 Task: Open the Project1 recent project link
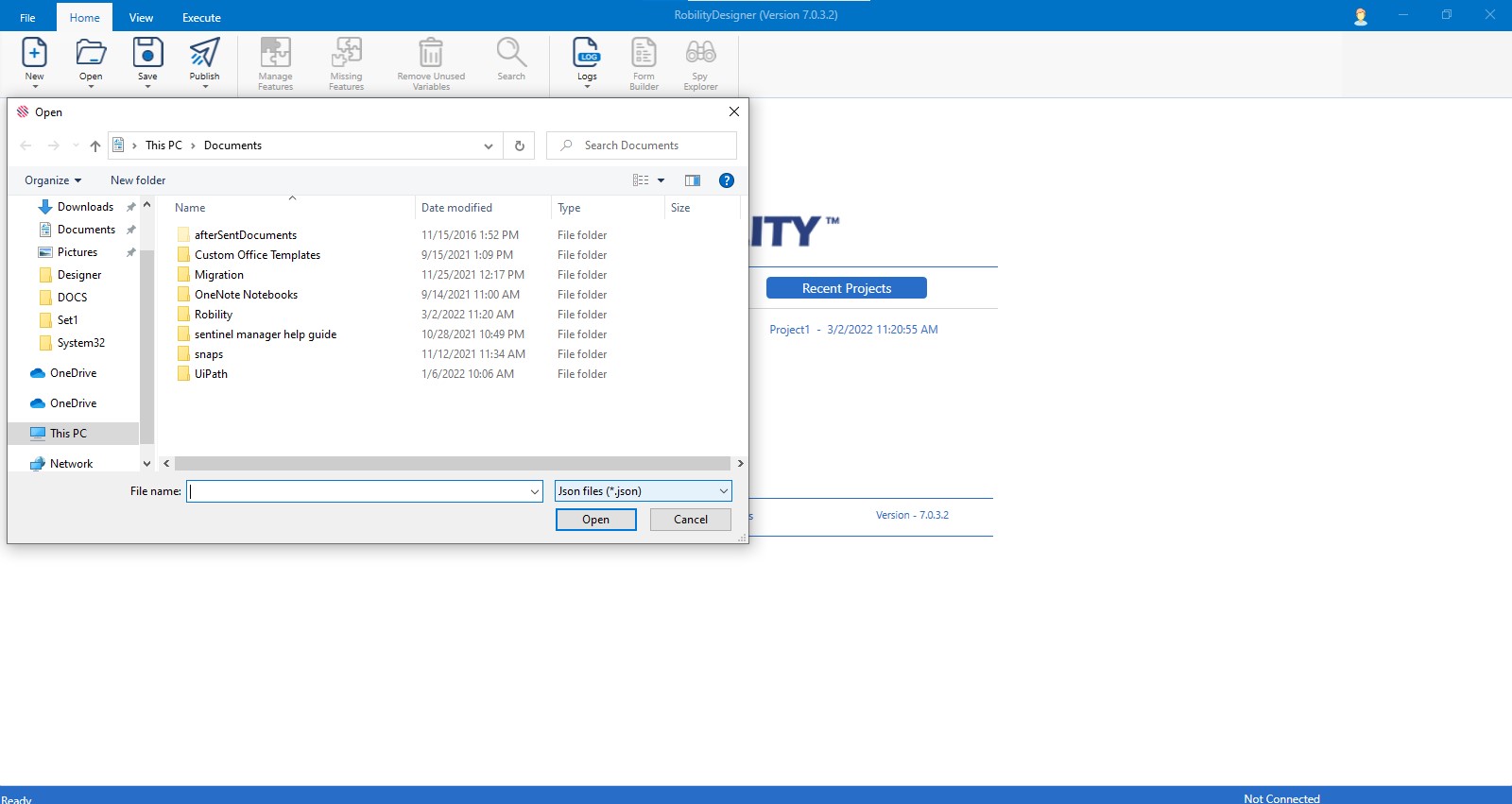(789, 330)
